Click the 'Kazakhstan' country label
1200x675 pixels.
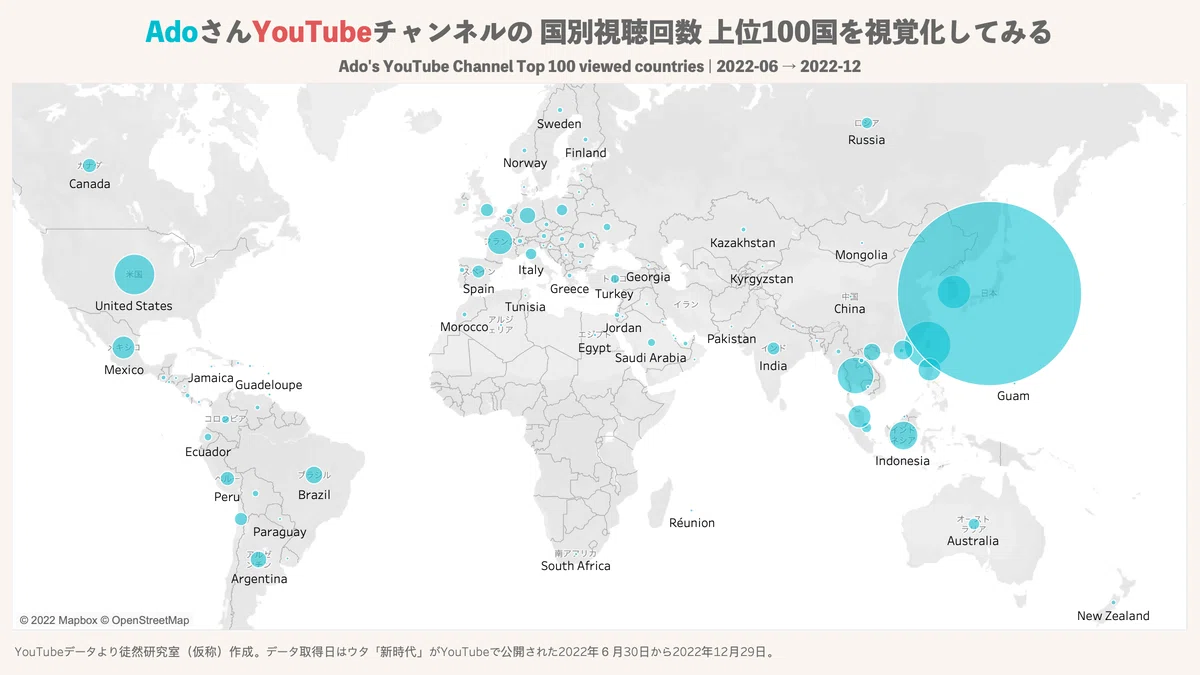[x=743, y=243]
